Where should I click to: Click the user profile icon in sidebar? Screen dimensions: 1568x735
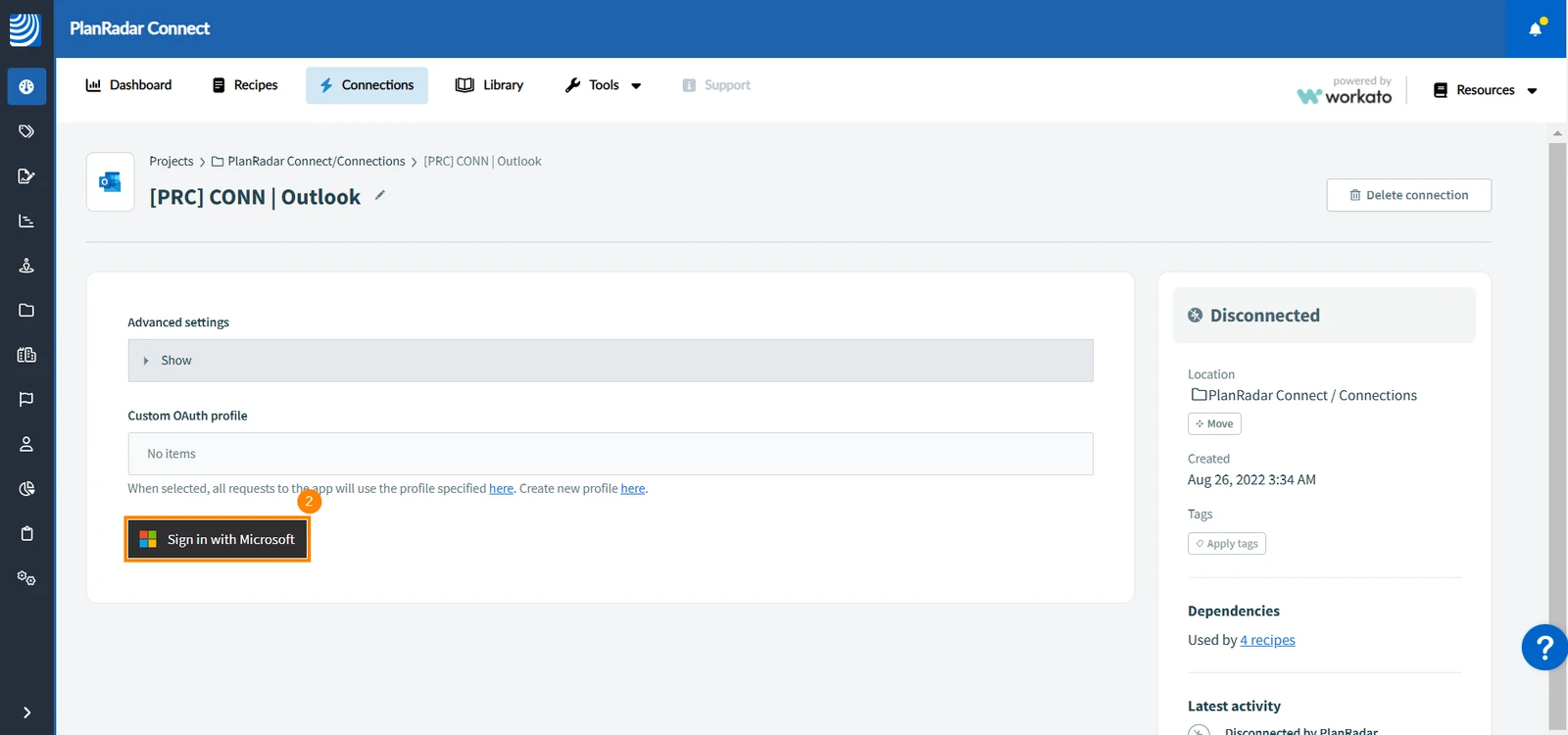[x=26, y=444]
